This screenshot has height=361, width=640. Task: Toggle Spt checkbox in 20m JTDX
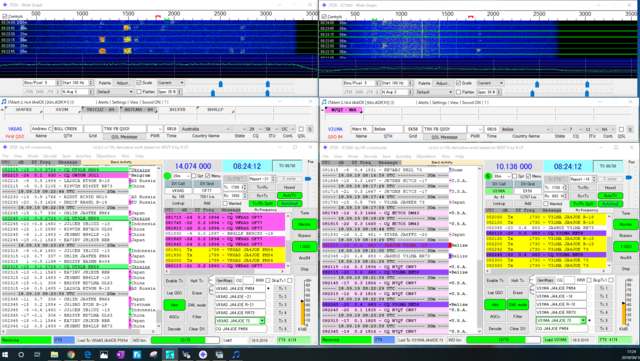coord(194,176)
